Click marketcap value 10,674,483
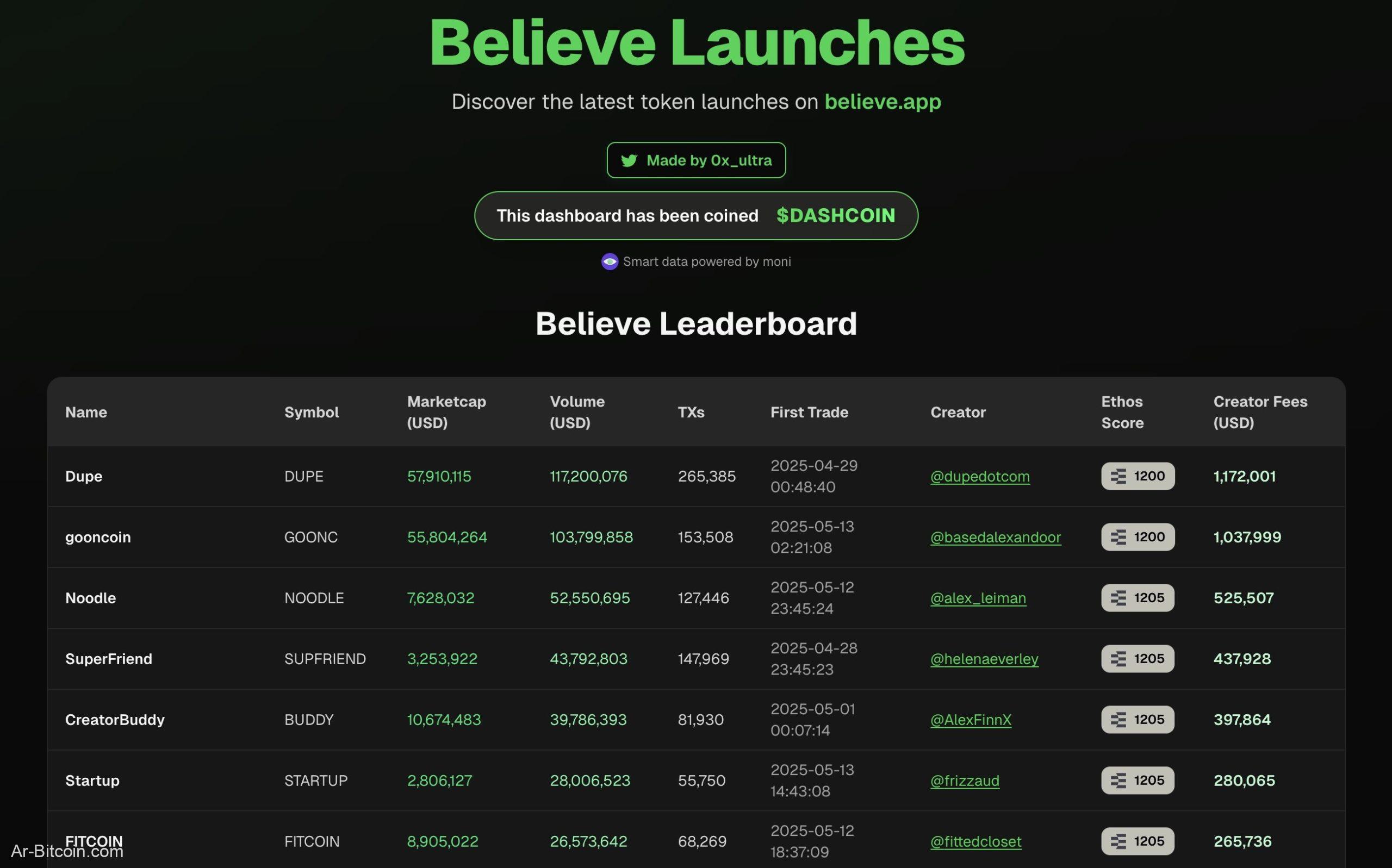 click(x=444, y=720)
